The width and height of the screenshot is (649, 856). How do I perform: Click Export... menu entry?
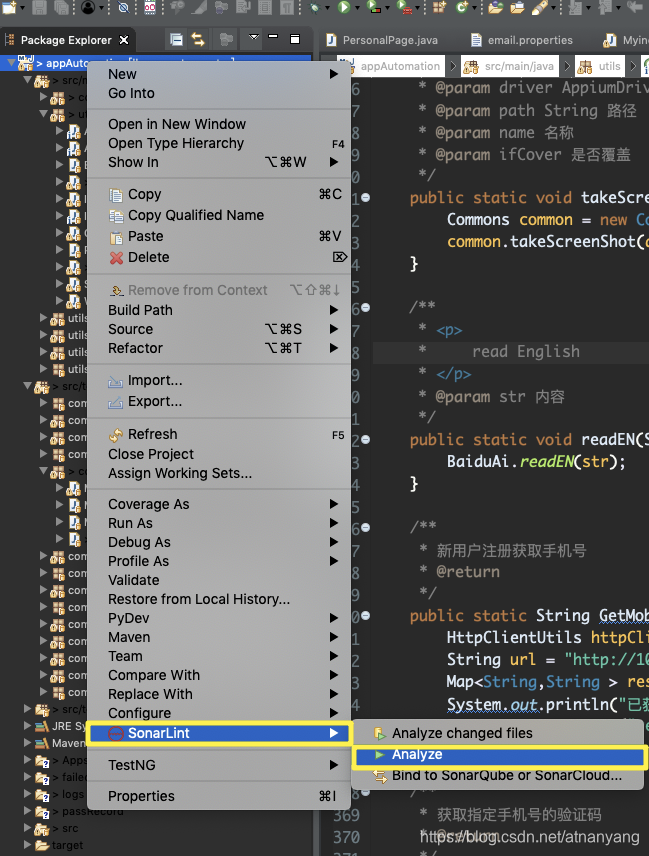click(219, 401)
